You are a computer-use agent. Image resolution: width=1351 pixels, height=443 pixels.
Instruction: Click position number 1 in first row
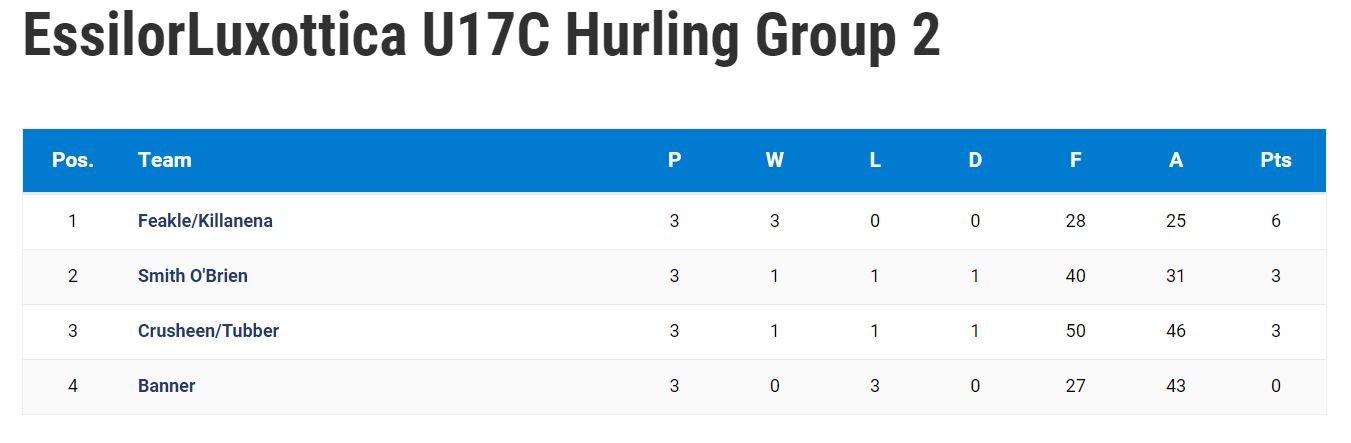[72, 221]
